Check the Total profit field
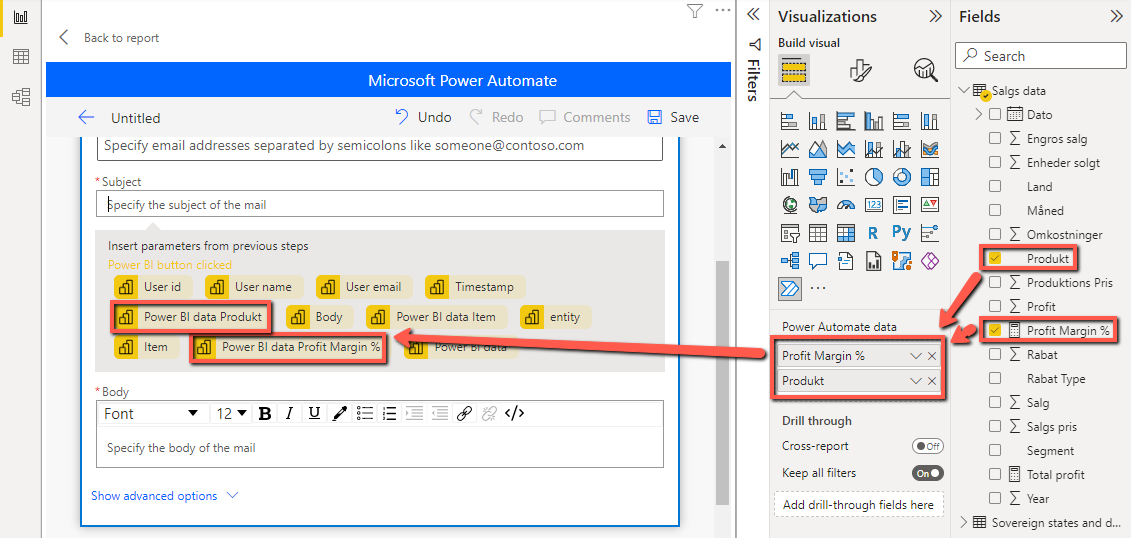This screenshot has width=1131, height=538. point(995,475)
